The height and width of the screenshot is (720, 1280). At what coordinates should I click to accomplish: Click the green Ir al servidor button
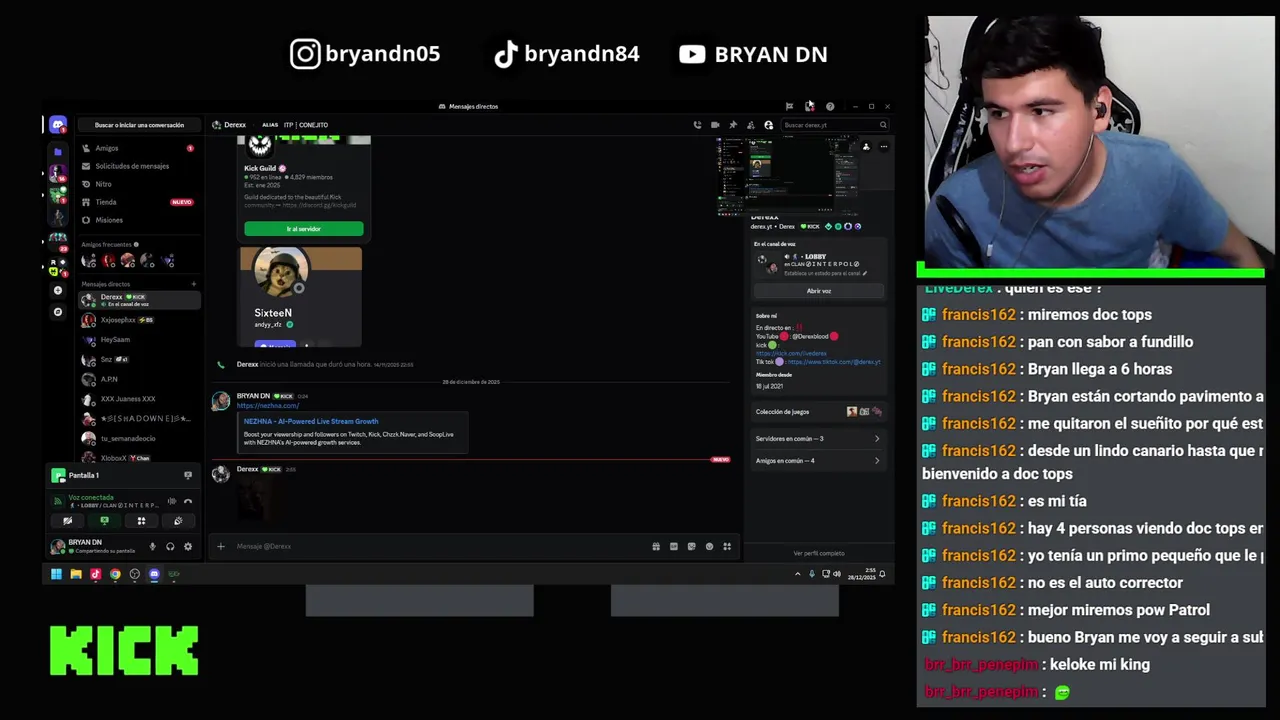click(304, 229)
